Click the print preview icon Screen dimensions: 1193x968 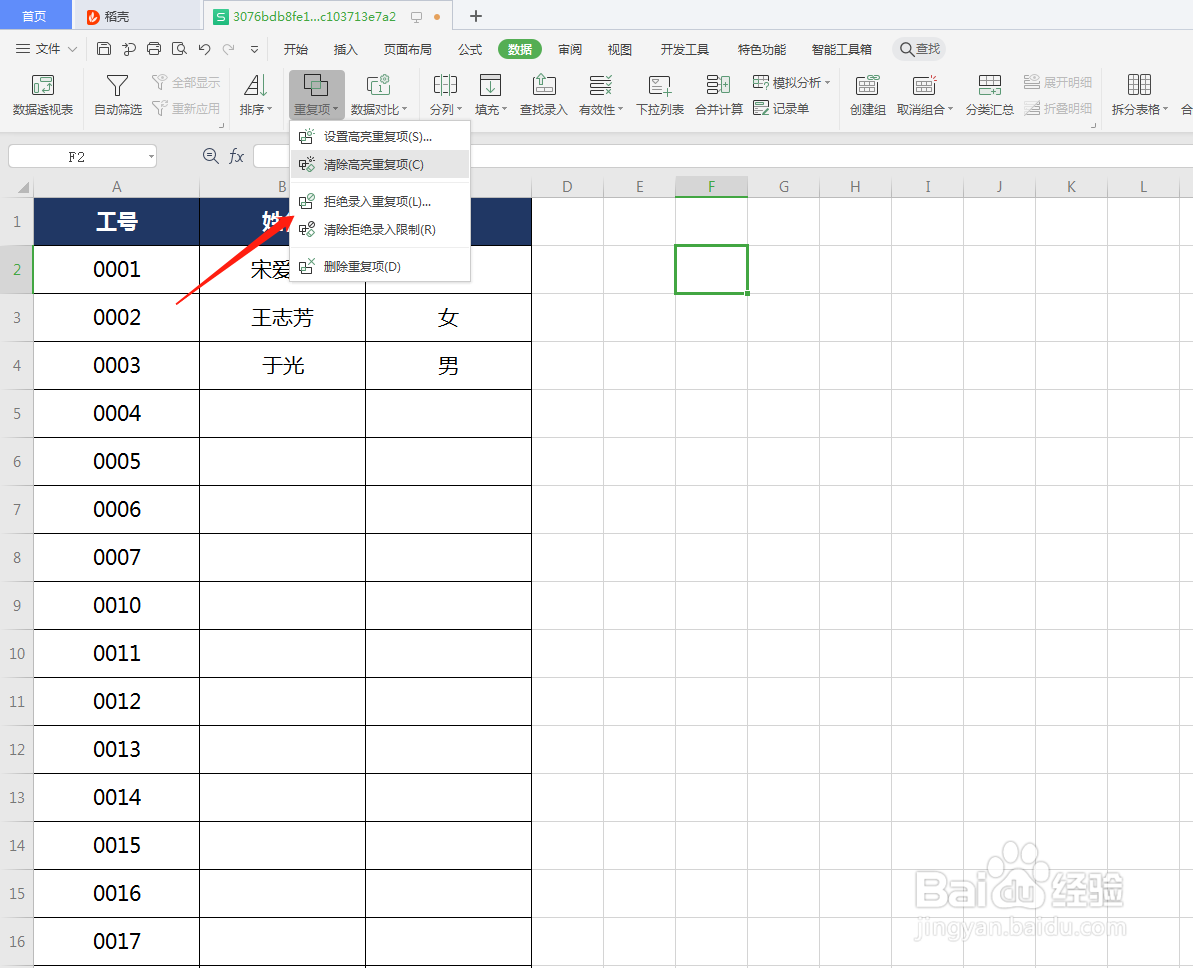click(x=179, y=49)
